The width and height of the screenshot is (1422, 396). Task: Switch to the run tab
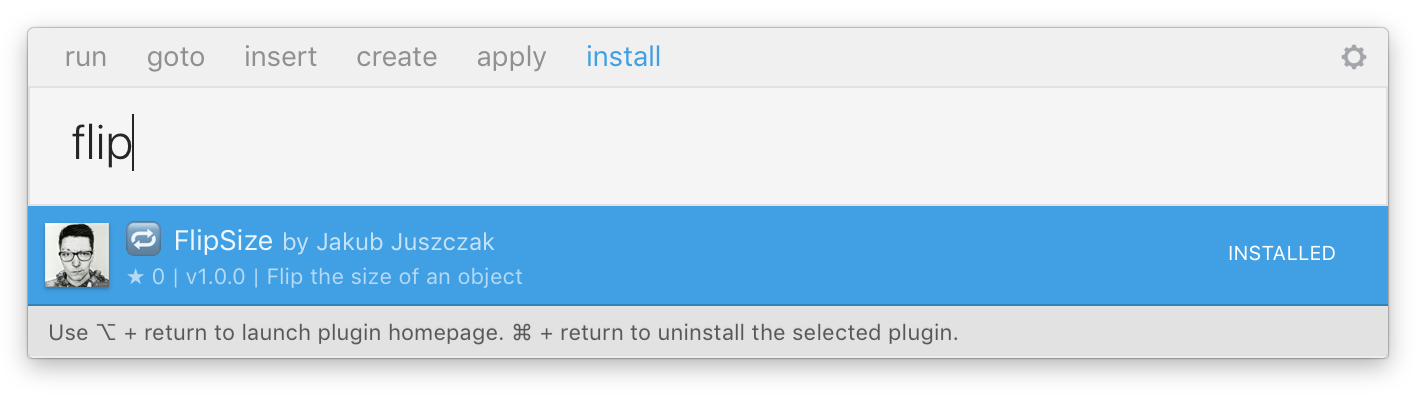(x=86, y=57)
